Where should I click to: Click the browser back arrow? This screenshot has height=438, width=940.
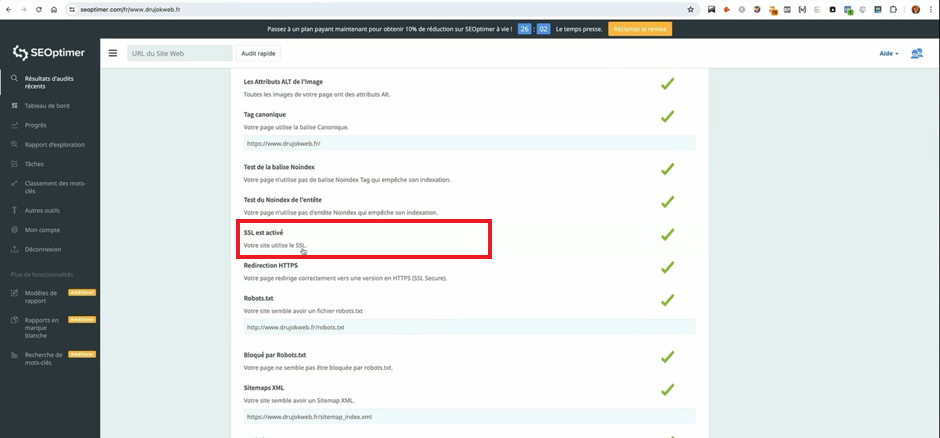click(8, 10)
